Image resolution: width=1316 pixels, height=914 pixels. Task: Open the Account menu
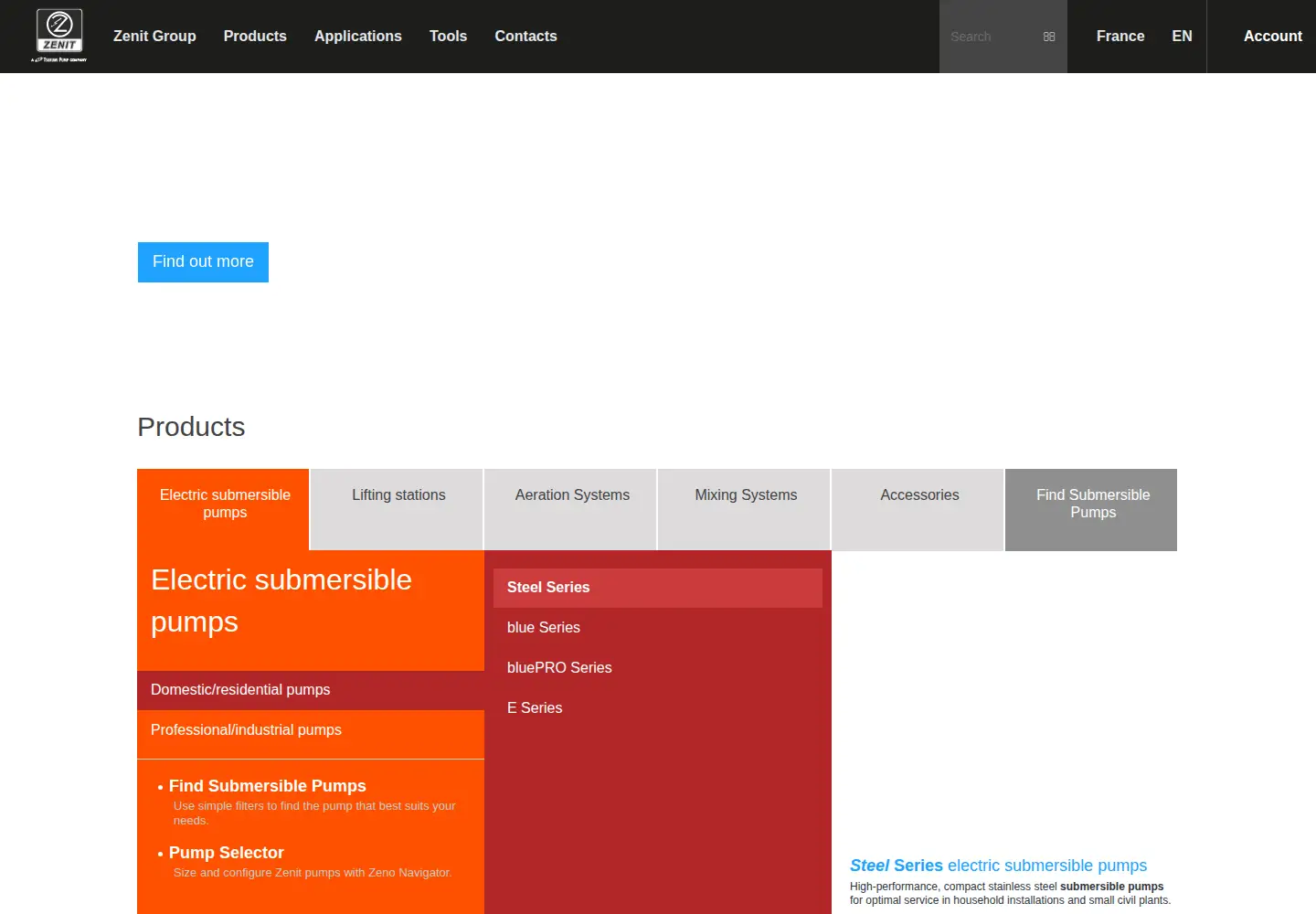1272,36
